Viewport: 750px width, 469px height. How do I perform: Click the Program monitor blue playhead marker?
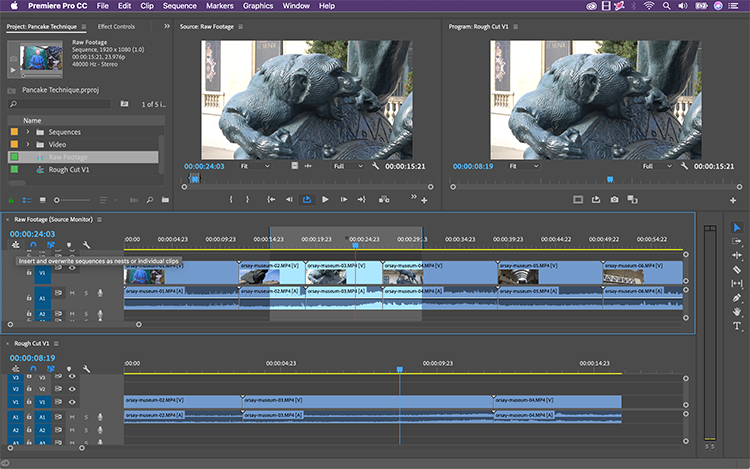point(609,179)
